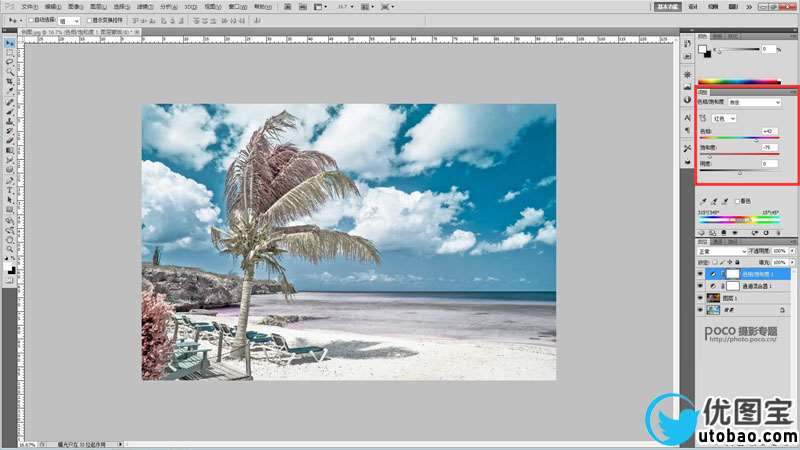
Task: Activate the on-image targeted adjustment hand tool
Action: [x=703, y=118]
